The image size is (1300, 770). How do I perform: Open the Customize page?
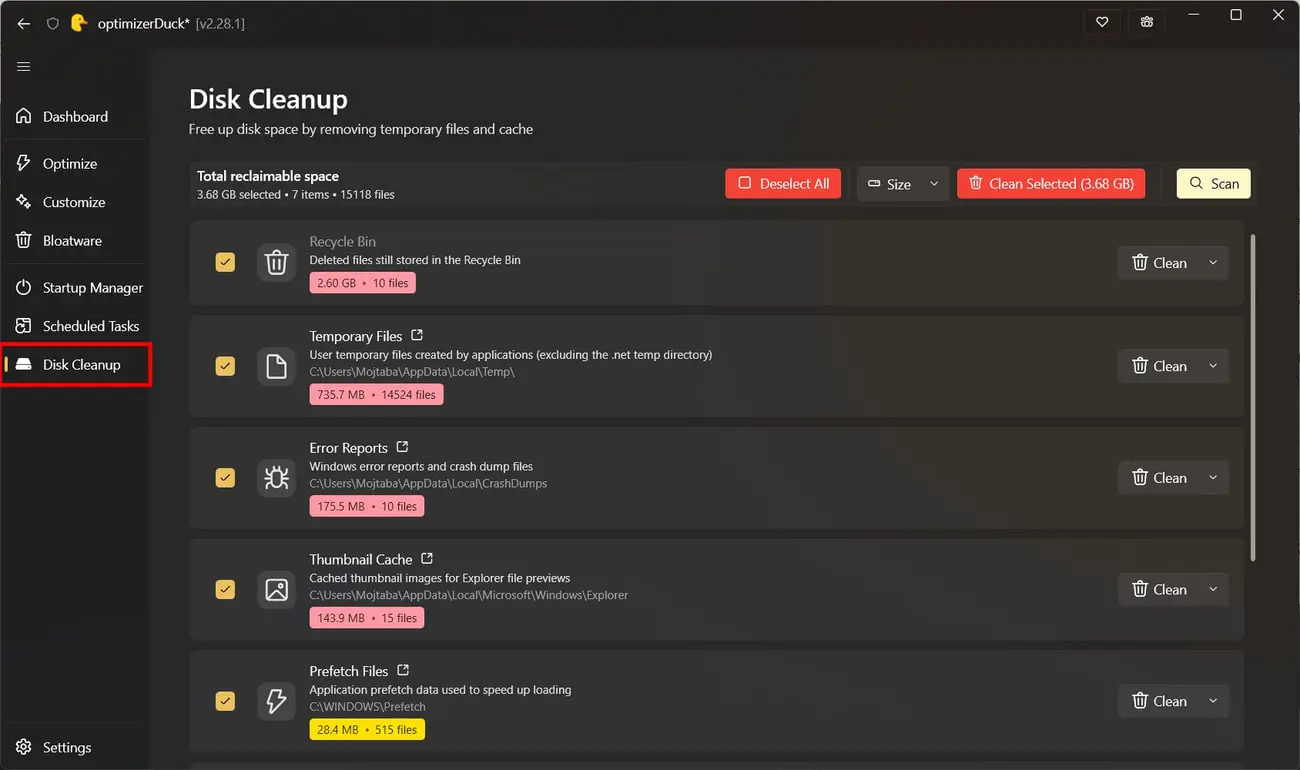(76, 202)
